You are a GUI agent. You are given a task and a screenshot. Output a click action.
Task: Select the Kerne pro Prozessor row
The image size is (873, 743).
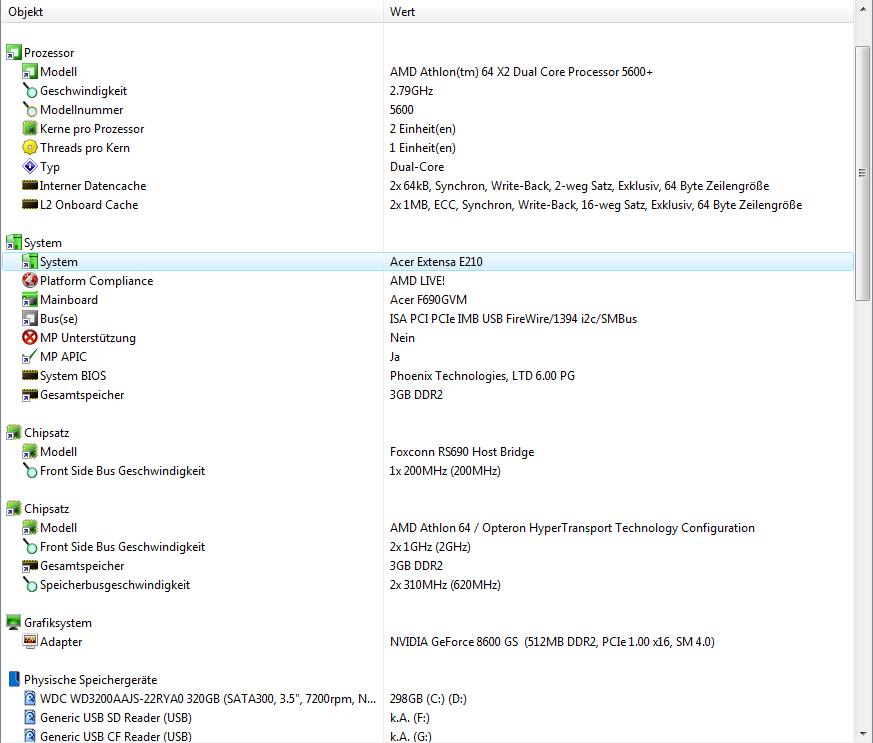428,129
